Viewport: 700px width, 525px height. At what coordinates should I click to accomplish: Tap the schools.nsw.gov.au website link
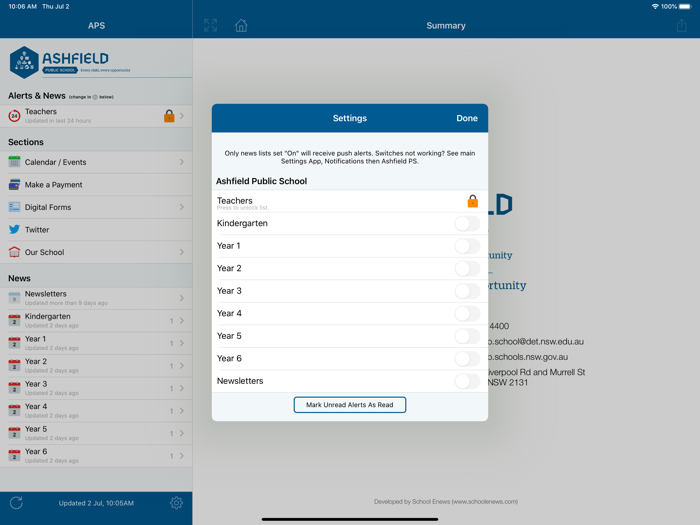point(528,357)
